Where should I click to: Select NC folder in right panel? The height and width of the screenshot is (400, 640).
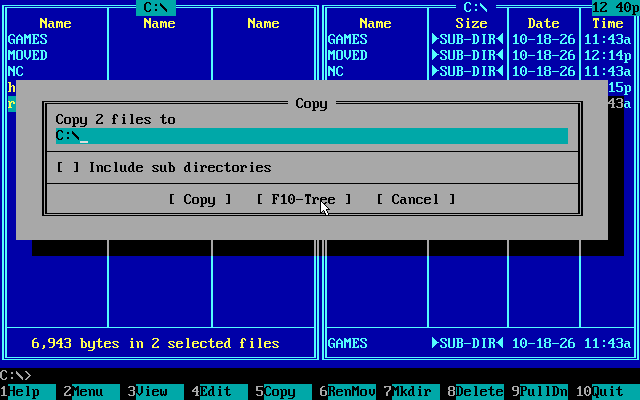tap(336, 71)
